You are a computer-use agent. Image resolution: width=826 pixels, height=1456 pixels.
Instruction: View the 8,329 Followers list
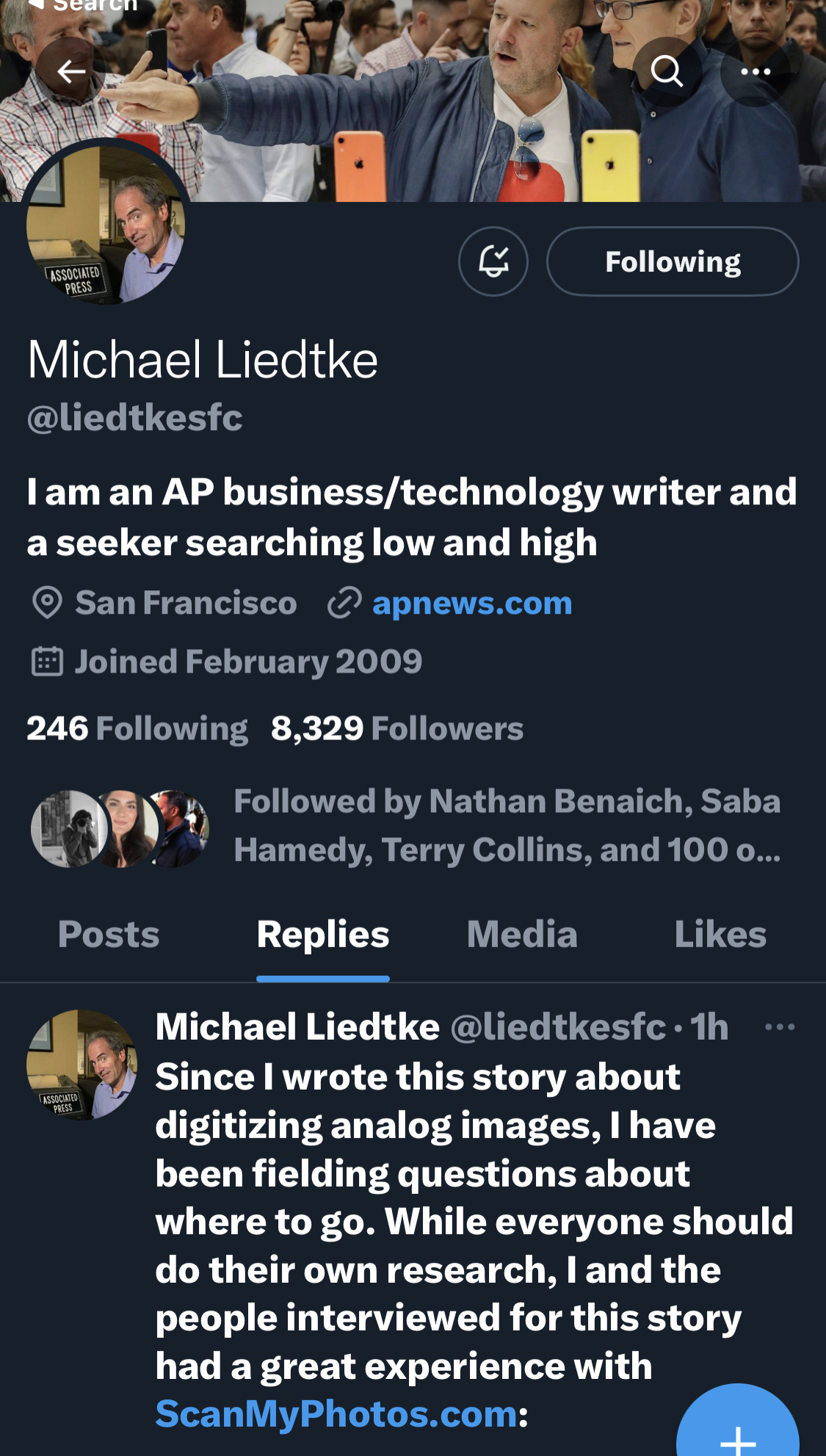click(396, 728)
